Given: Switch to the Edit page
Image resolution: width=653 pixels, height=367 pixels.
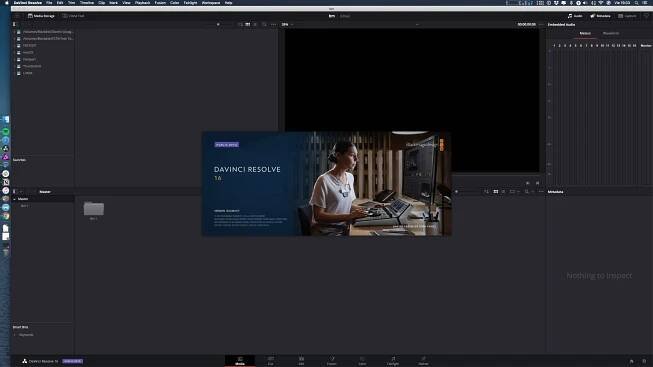Looking at the screenshot, I should 301,361.
